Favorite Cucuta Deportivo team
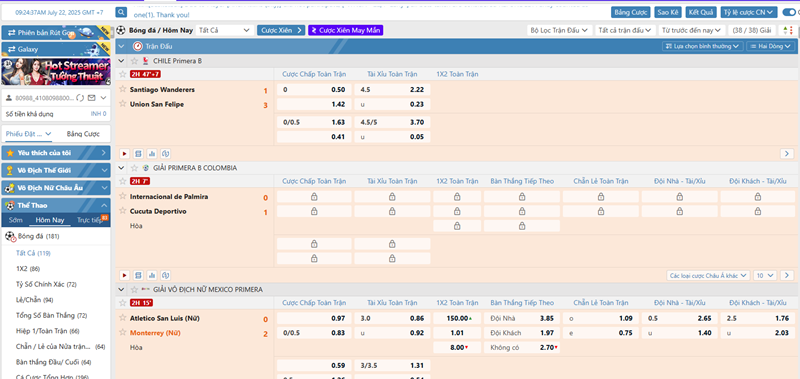The image size is (800, 379). pyautogui.click(x=122, y=211)
